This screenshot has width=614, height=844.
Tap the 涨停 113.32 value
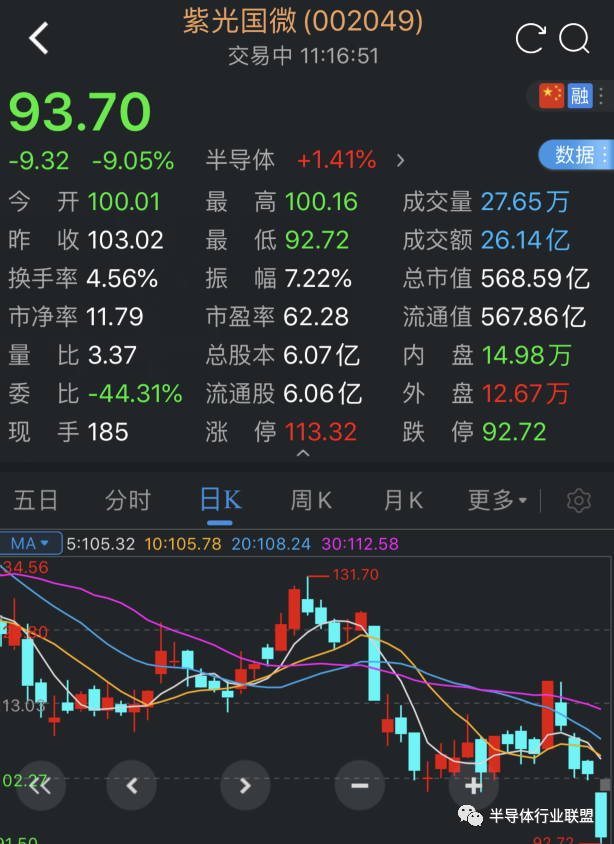coord(321,432)
